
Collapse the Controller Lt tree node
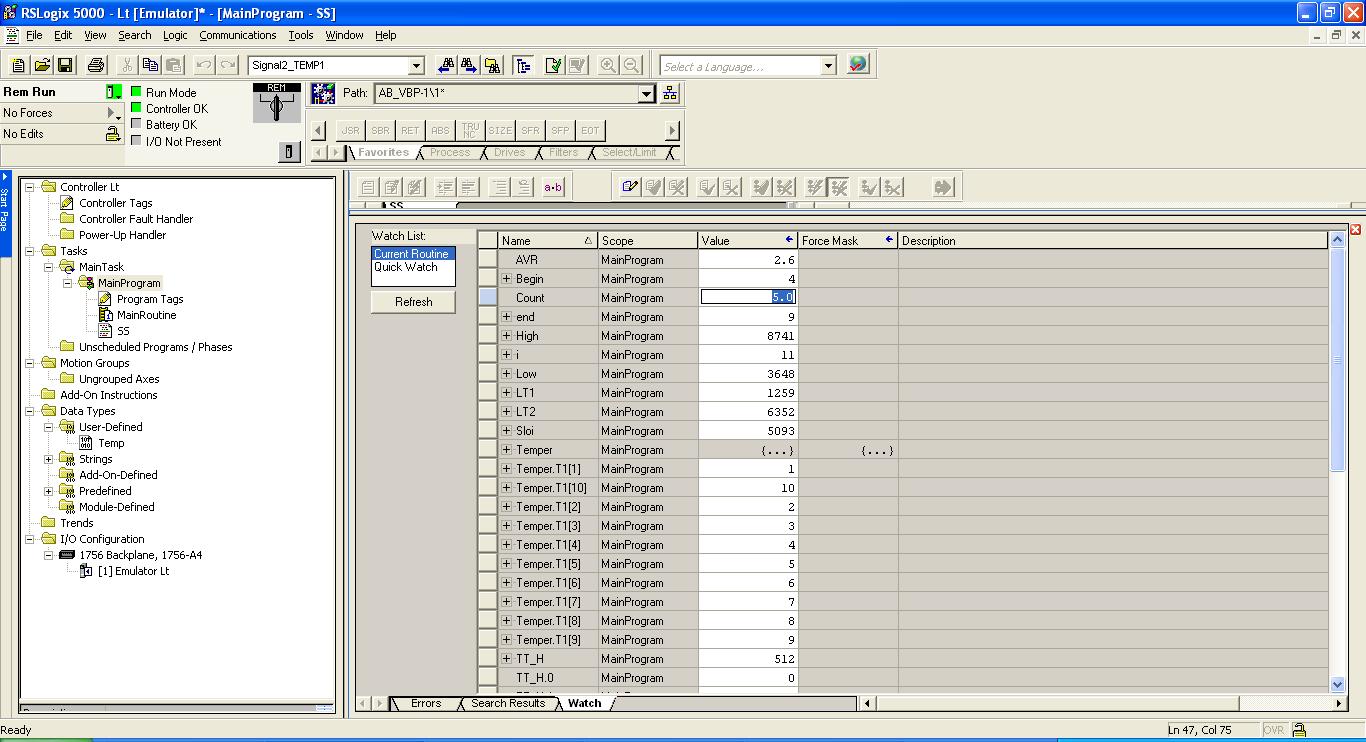pos(29,187)
